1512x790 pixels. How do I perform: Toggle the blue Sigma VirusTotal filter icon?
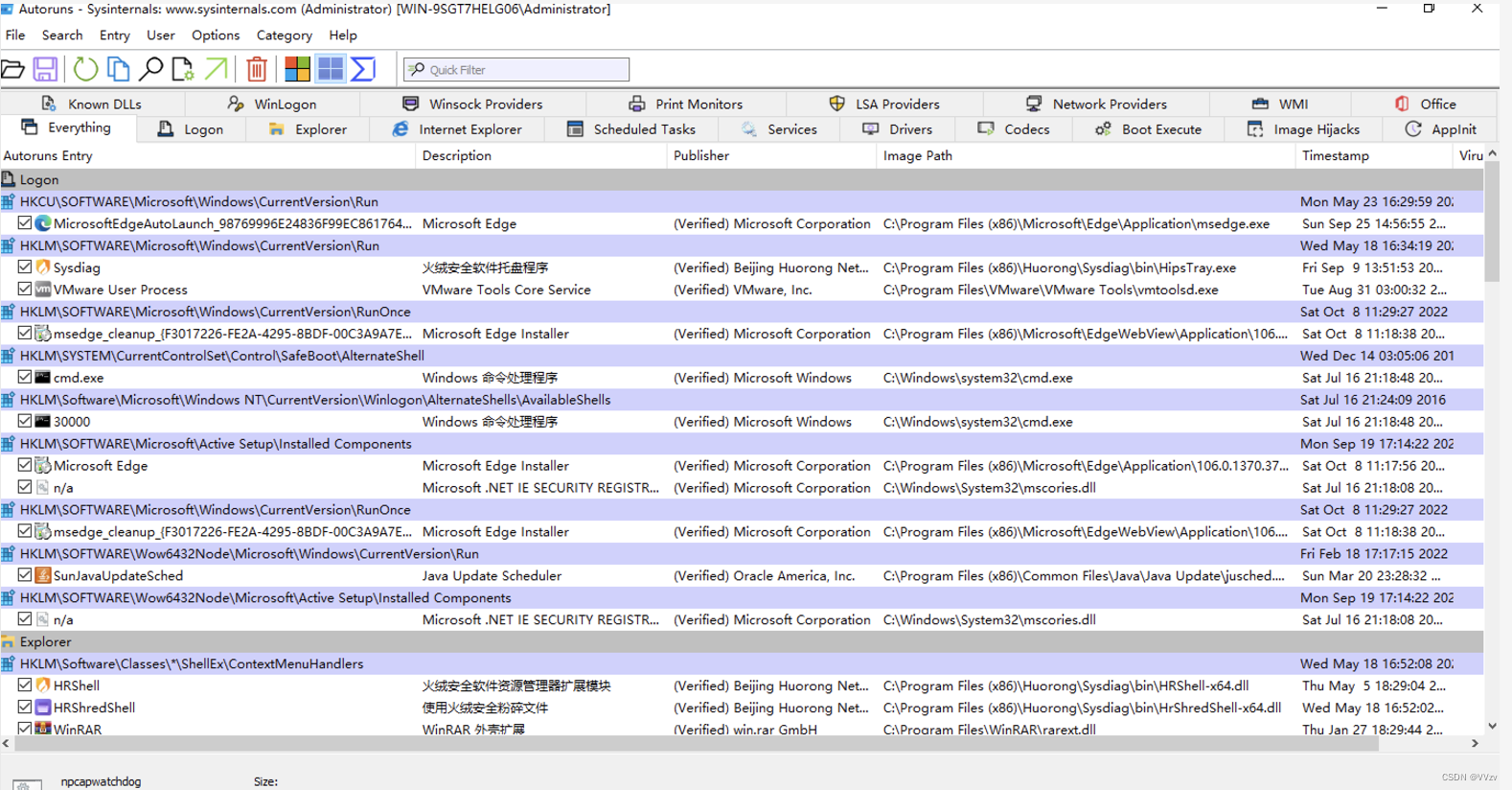(x=363, y=69)
